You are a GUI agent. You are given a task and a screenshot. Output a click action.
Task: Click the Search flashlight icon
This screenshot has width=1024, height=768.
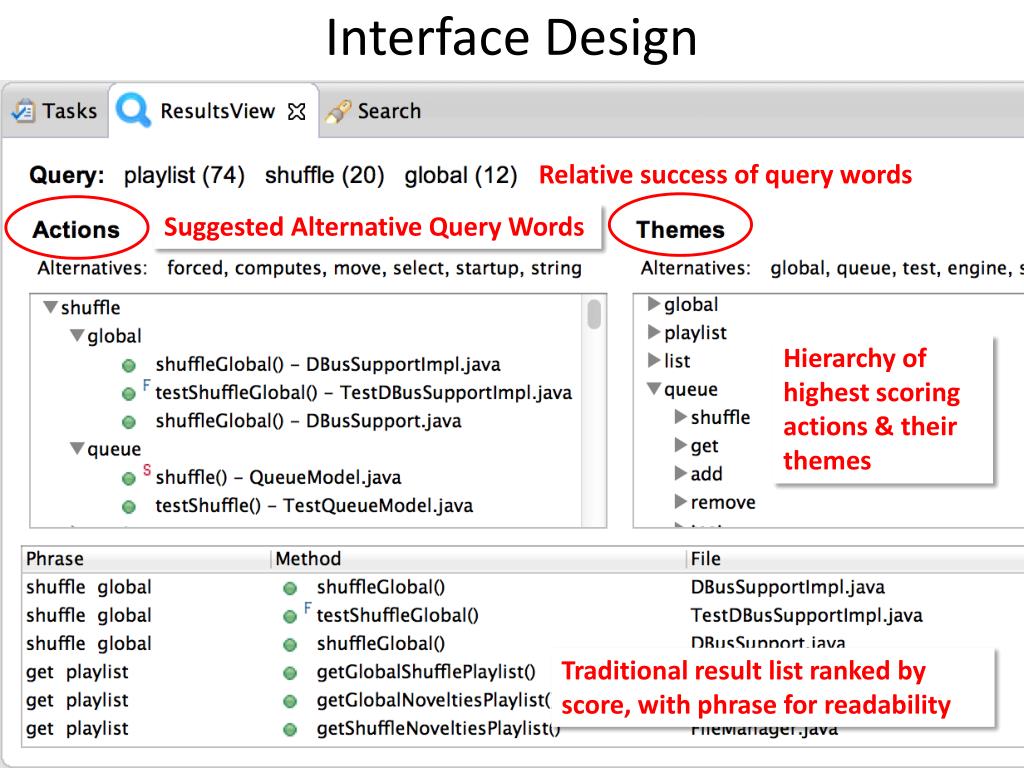[338, 112]
